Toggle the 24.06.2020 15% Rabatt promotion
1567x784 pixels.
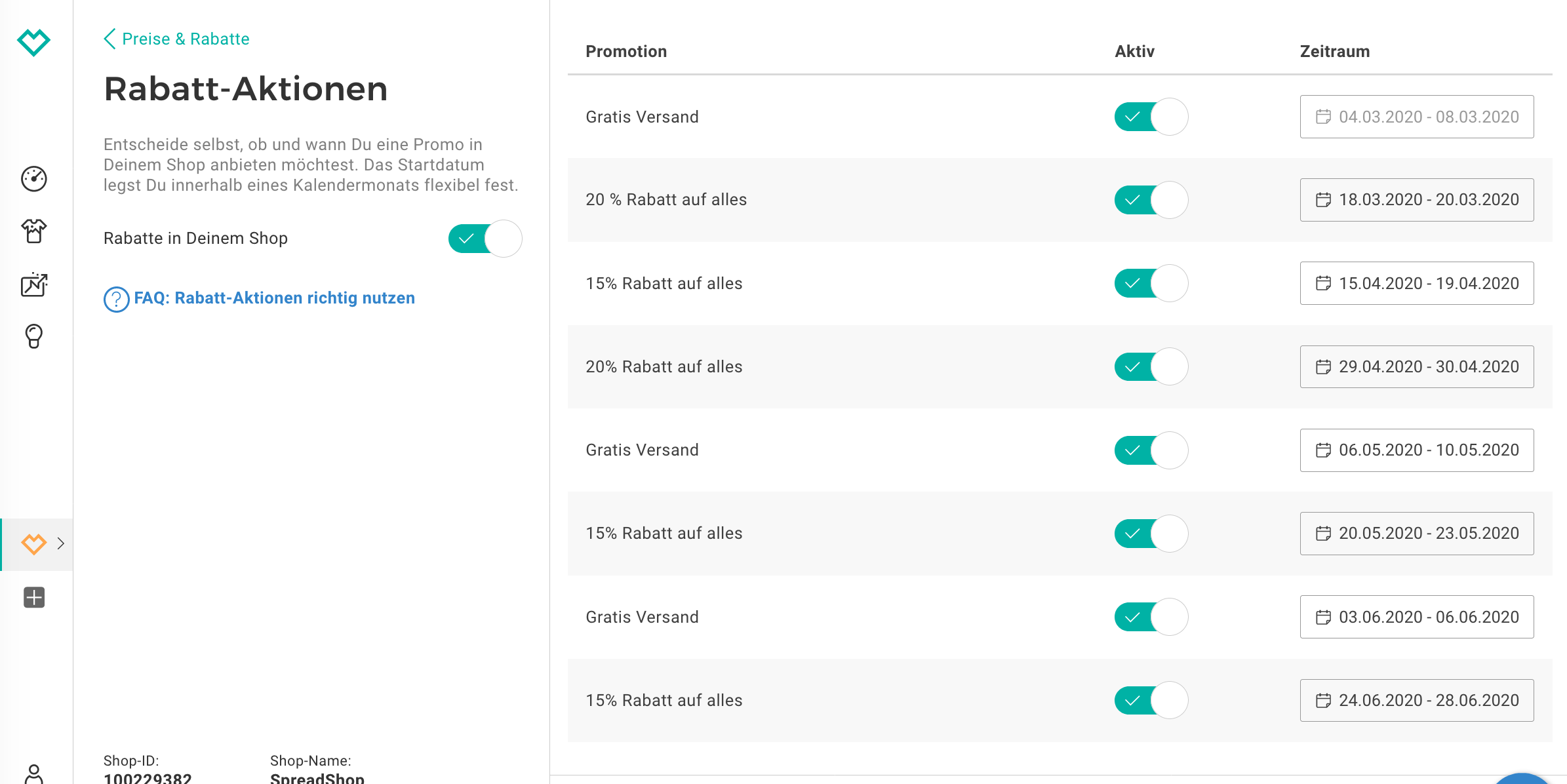point(1151,700)
